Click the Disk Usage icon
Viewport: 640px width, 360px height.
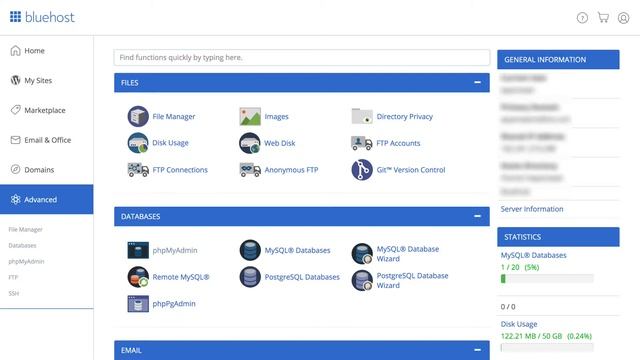tap(138, 143)
